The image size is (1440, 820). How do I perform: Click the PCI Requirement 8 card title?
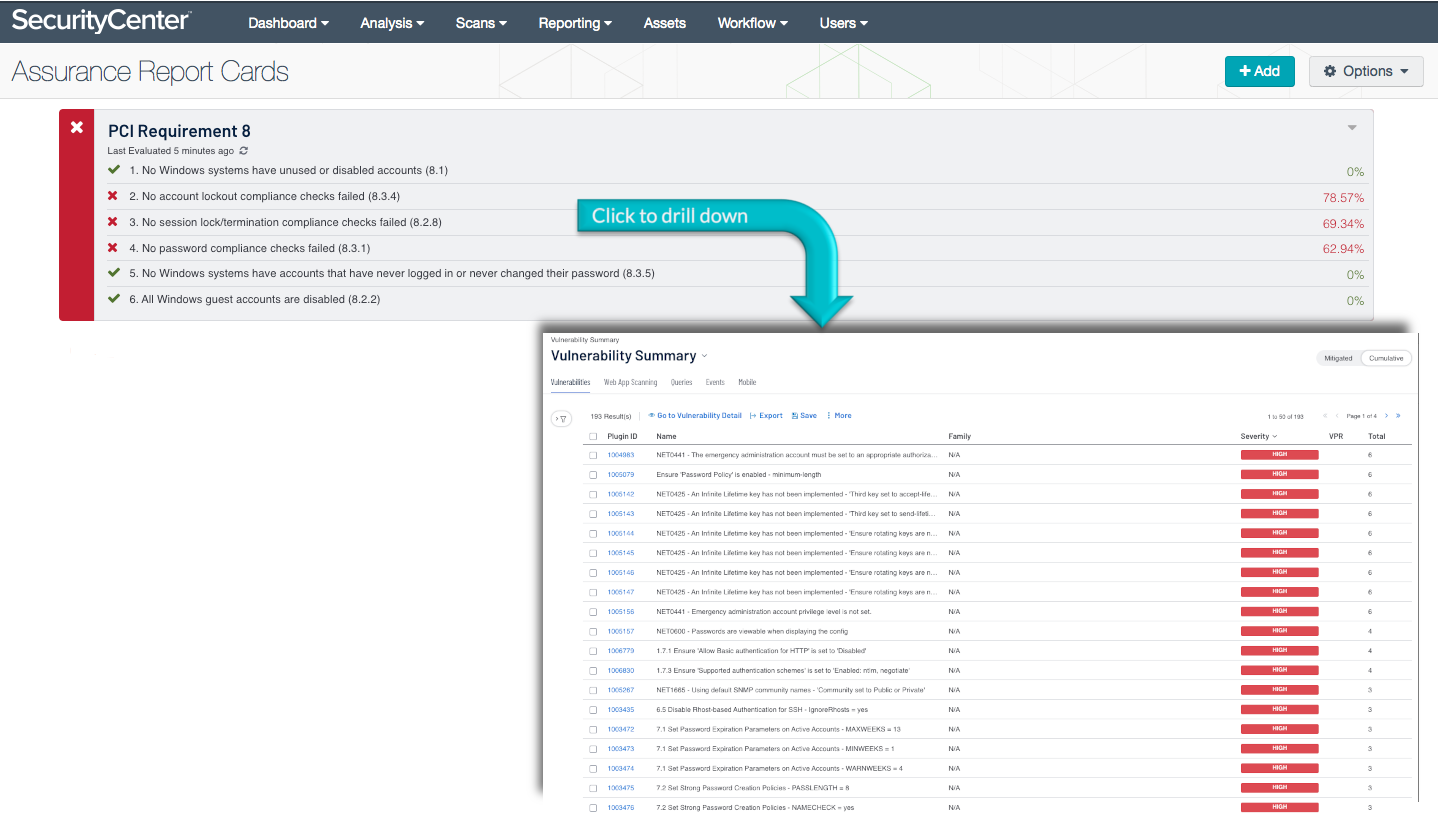tap(179, 131)
